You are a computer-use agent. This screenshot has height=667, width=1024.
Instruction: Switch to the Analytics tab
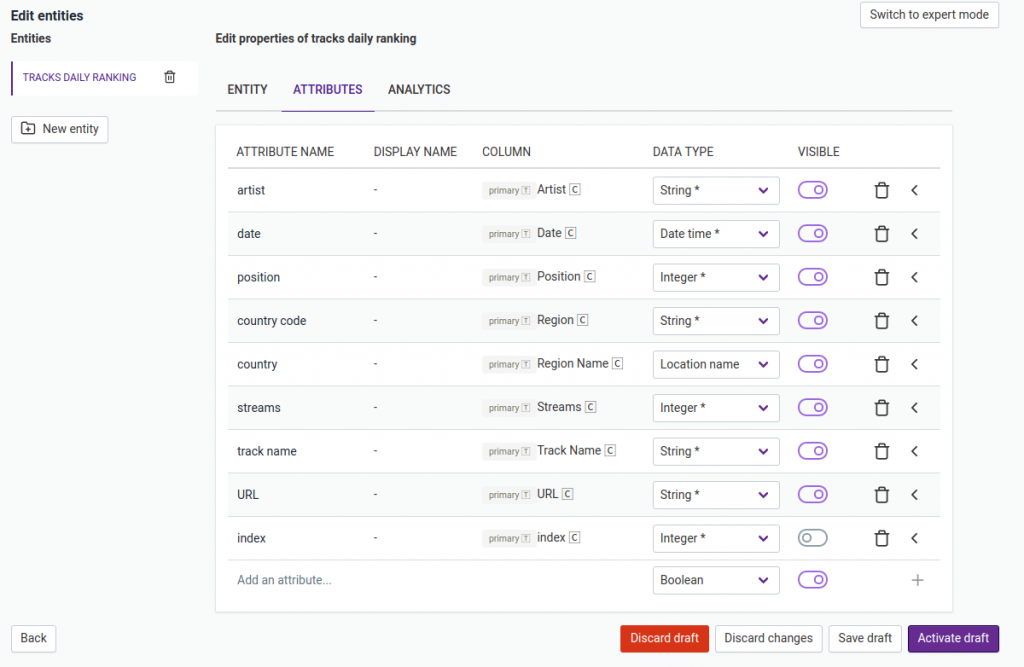pyautogui.click(x=419, y=89)
